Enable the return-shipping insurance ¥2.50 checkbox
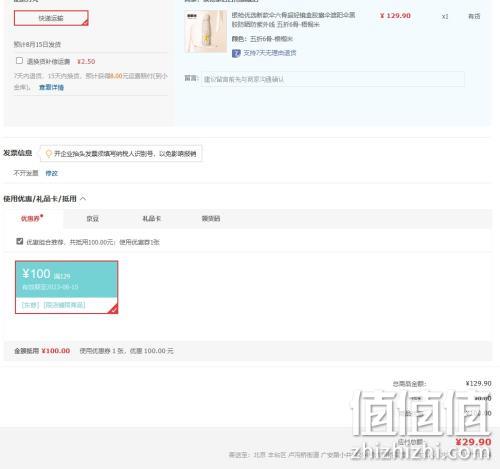 click(x=19, y=61)
